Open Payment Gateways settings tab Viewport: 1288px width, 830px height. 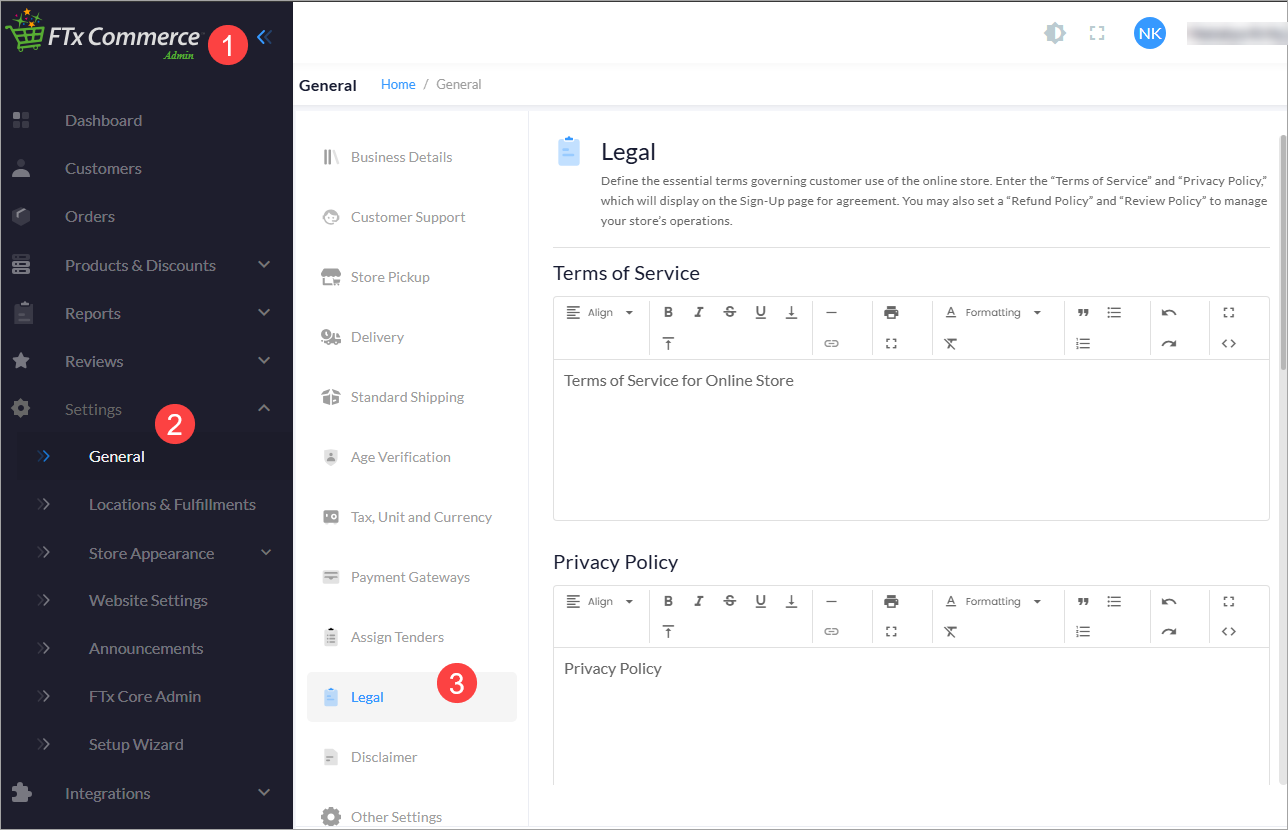point(410,577)
